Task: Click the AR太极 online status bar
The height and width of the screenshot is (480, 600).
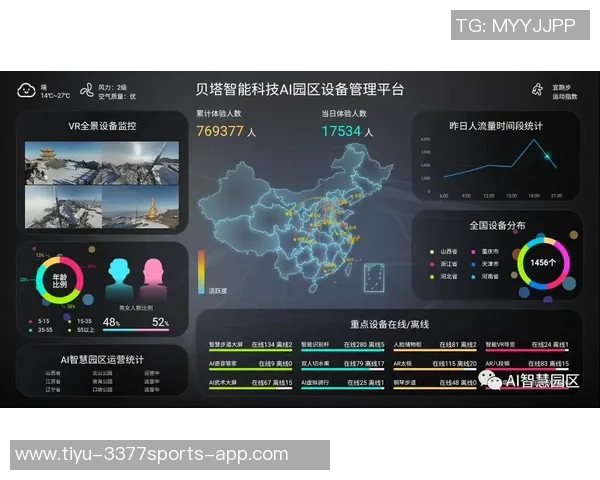Action: click(435, 369)
